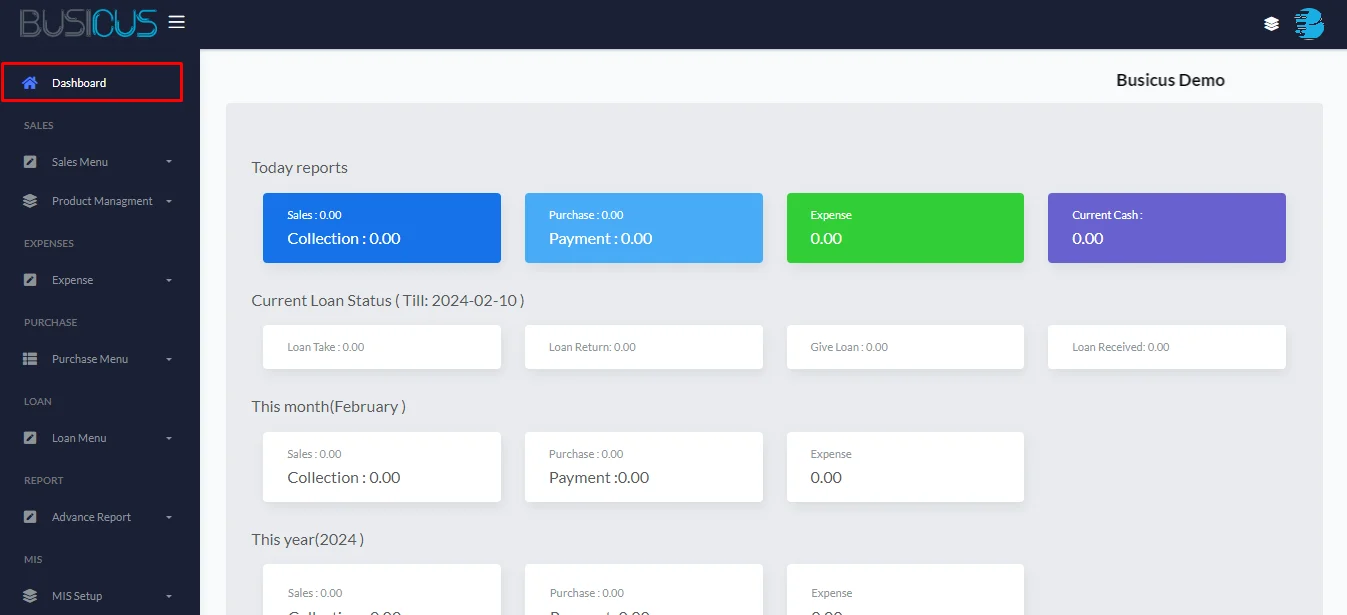
Task: Click the Dashboard home icon
Action: pos(30,83)
